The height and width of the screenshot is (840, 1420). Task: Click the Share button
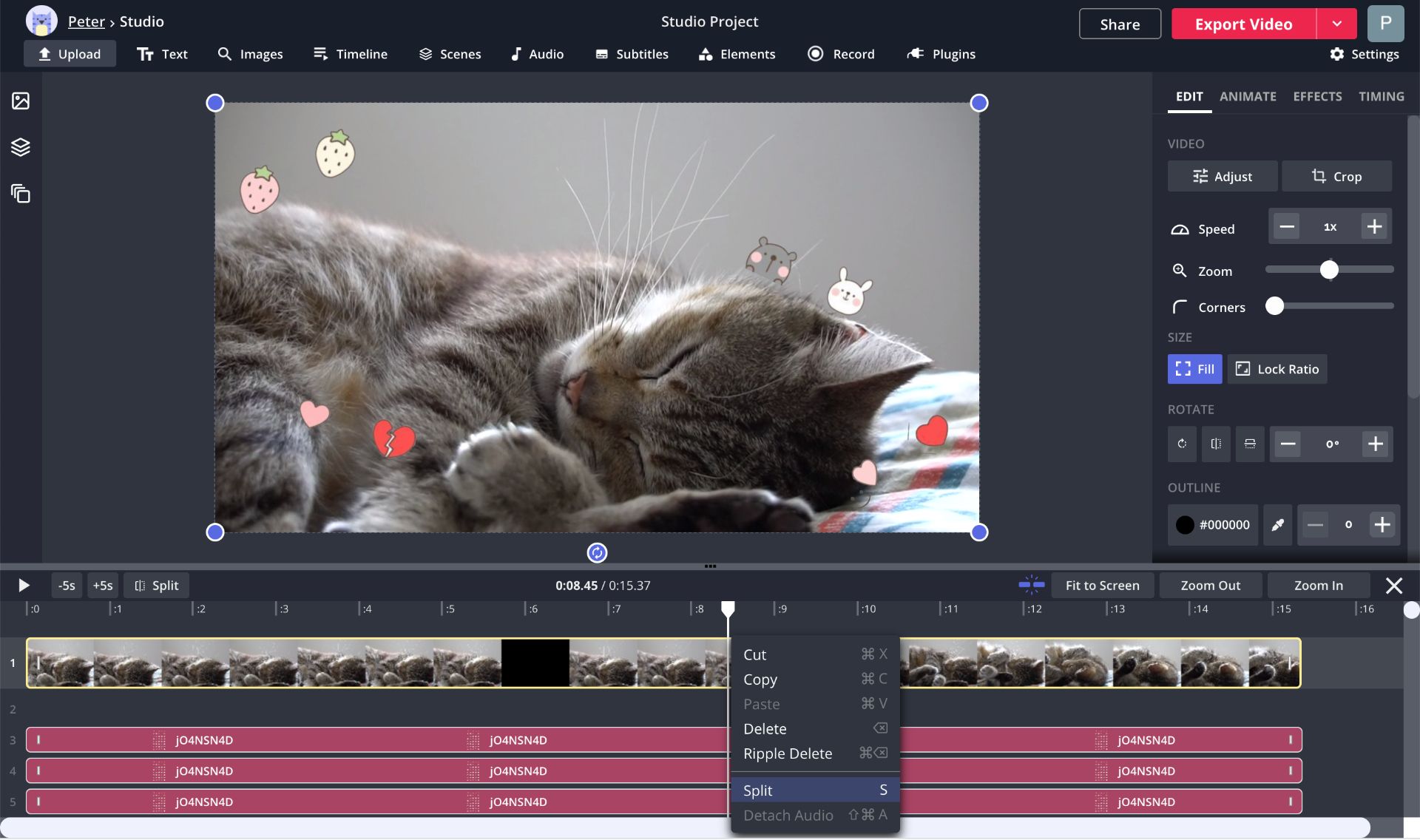coord(1120,24)
